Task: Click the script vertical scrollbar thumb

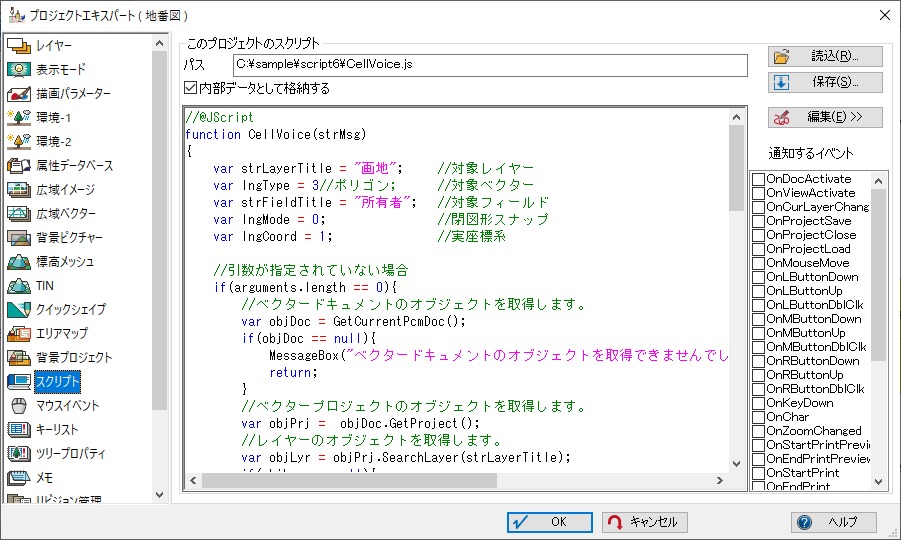Action: [x=737, y=168]
